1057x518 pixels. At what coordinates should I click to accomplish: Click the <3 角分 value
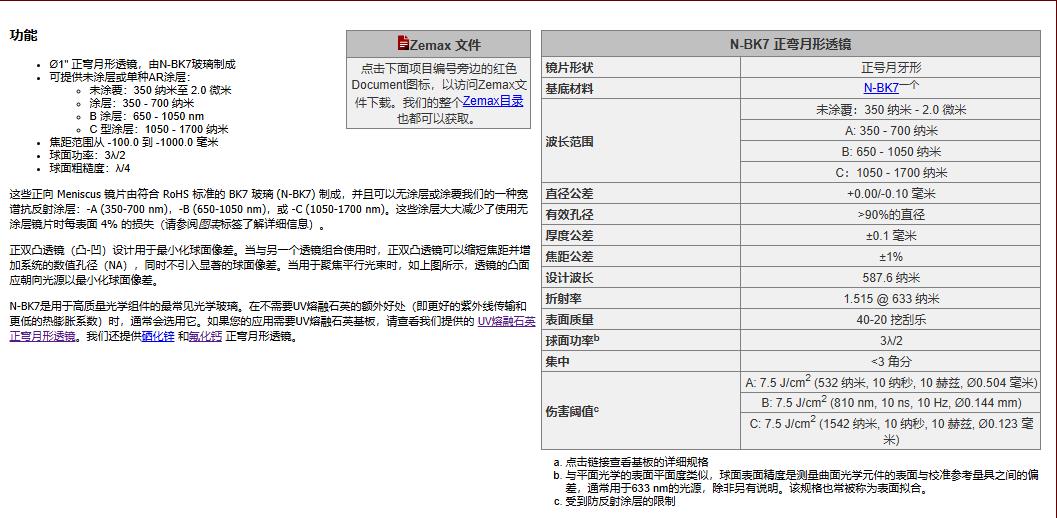[890, 362]
